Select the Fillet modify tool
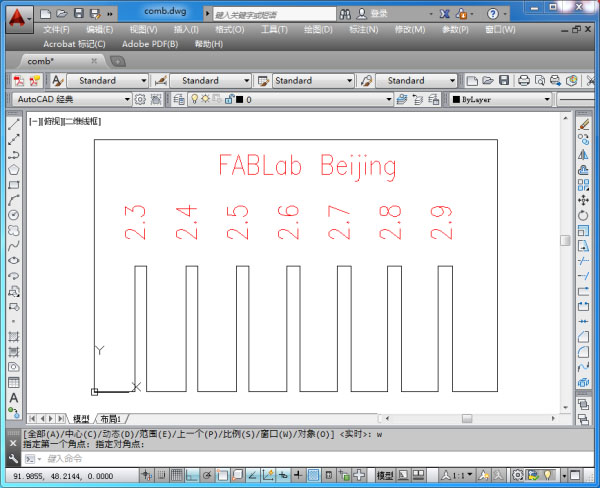The image size is (600, 488). (x=583, y=352)
